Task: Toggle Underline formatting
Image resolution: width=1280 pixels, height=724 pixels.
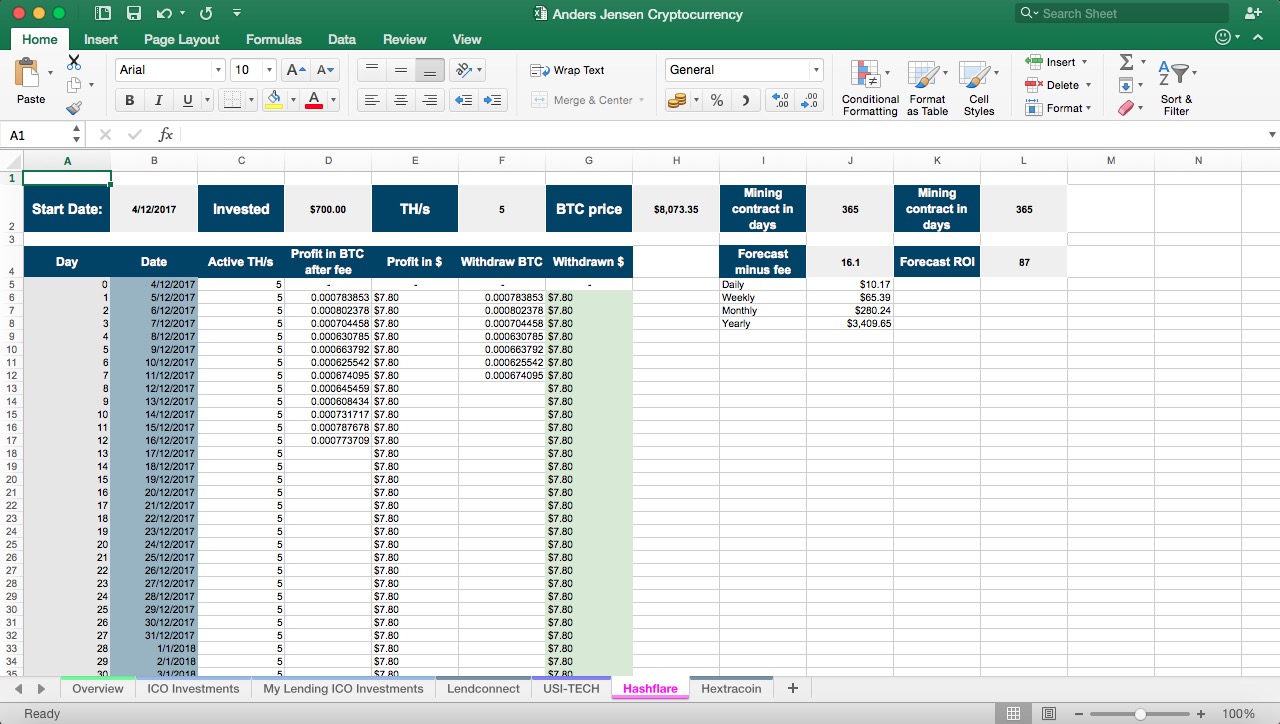Action: [187, 100]
